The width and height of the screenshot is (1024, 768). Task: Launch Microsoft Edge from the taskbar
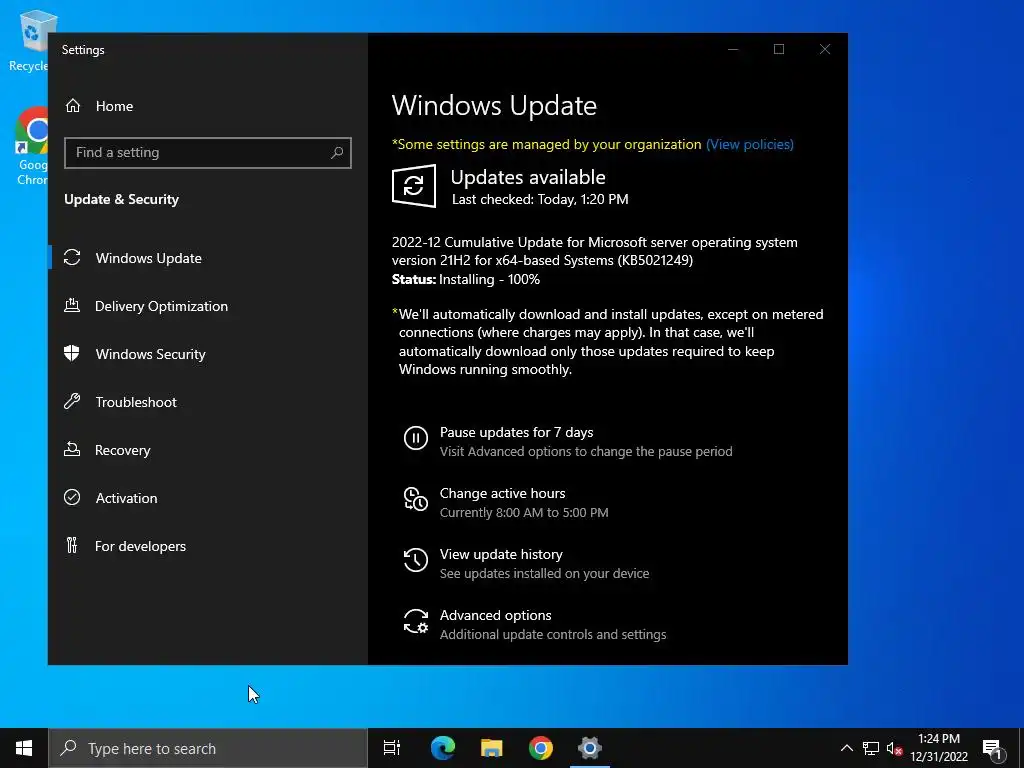pos(443,748)
